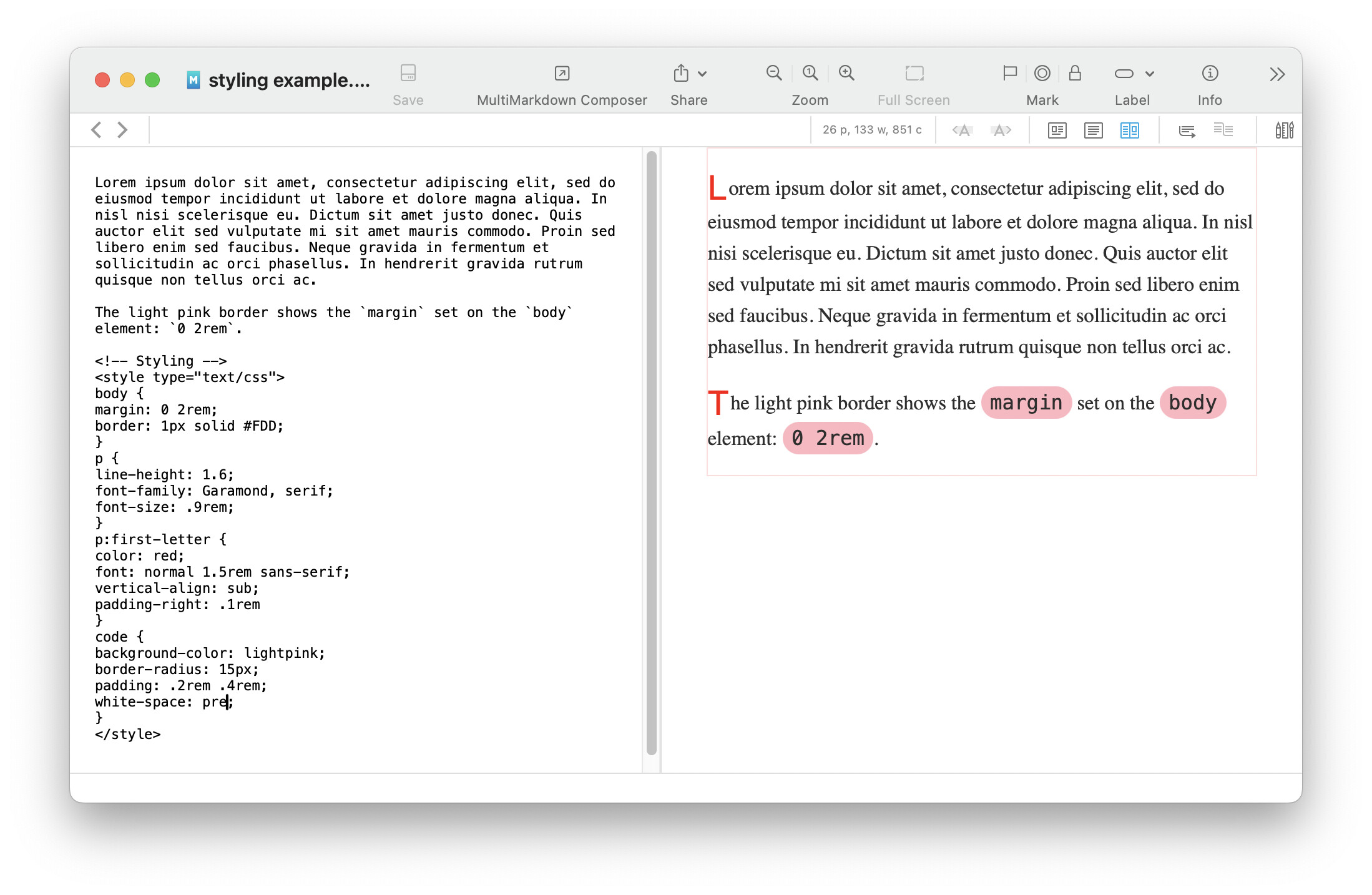Switch to plain text only mode
1372x895 pixels.
pos(1093,130)
